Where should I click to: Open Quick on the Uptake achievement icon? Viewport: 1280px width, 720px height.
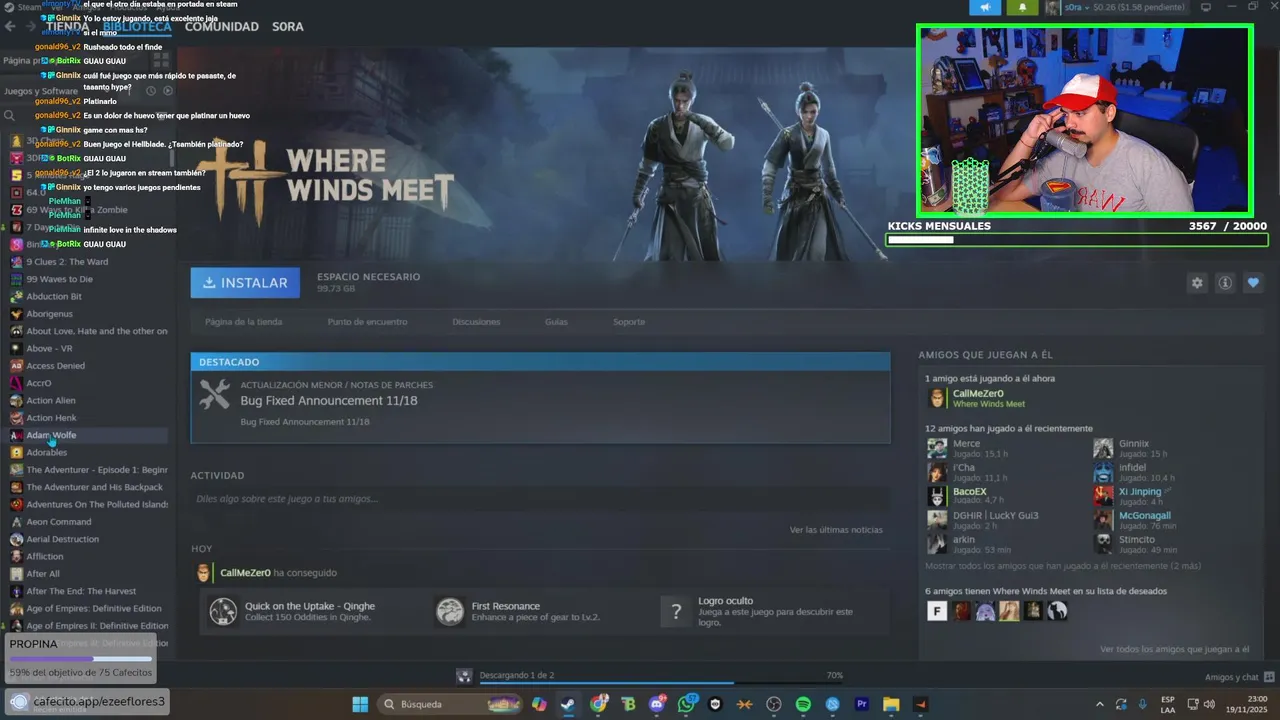coord(223,610)
